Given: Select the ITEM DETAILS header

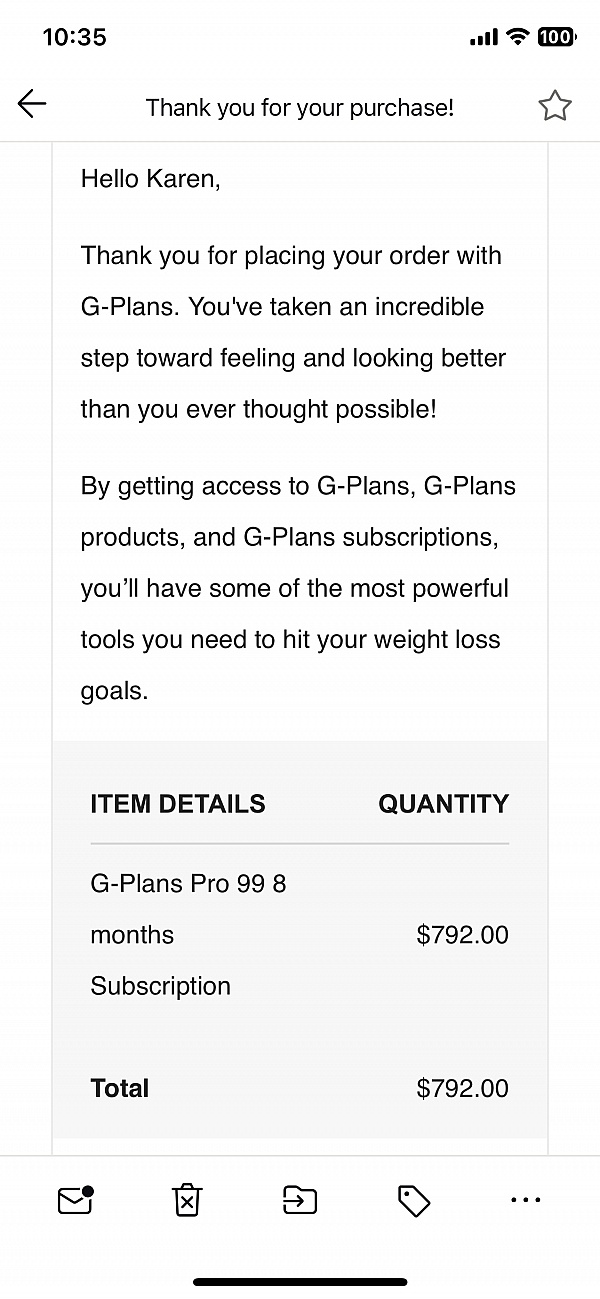Looking at the screenshot, I should [x=177, y=803].
